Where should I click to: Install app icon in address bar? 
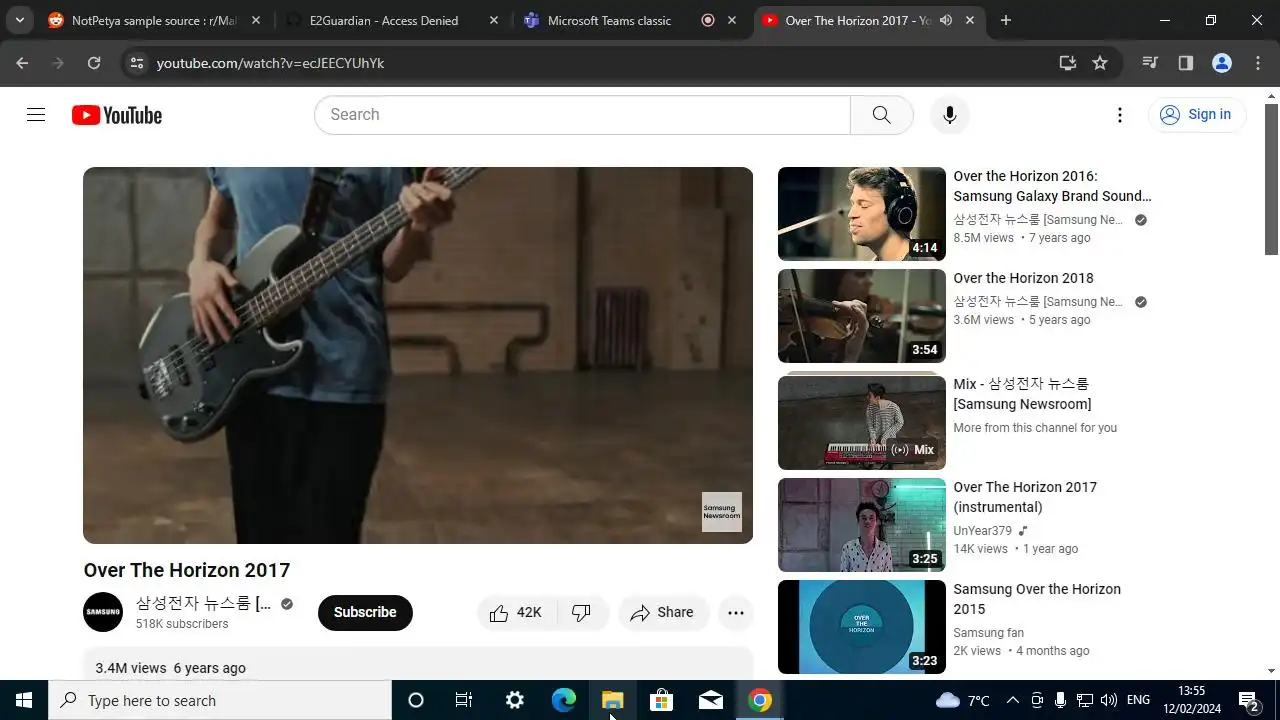click(1068, 63)
